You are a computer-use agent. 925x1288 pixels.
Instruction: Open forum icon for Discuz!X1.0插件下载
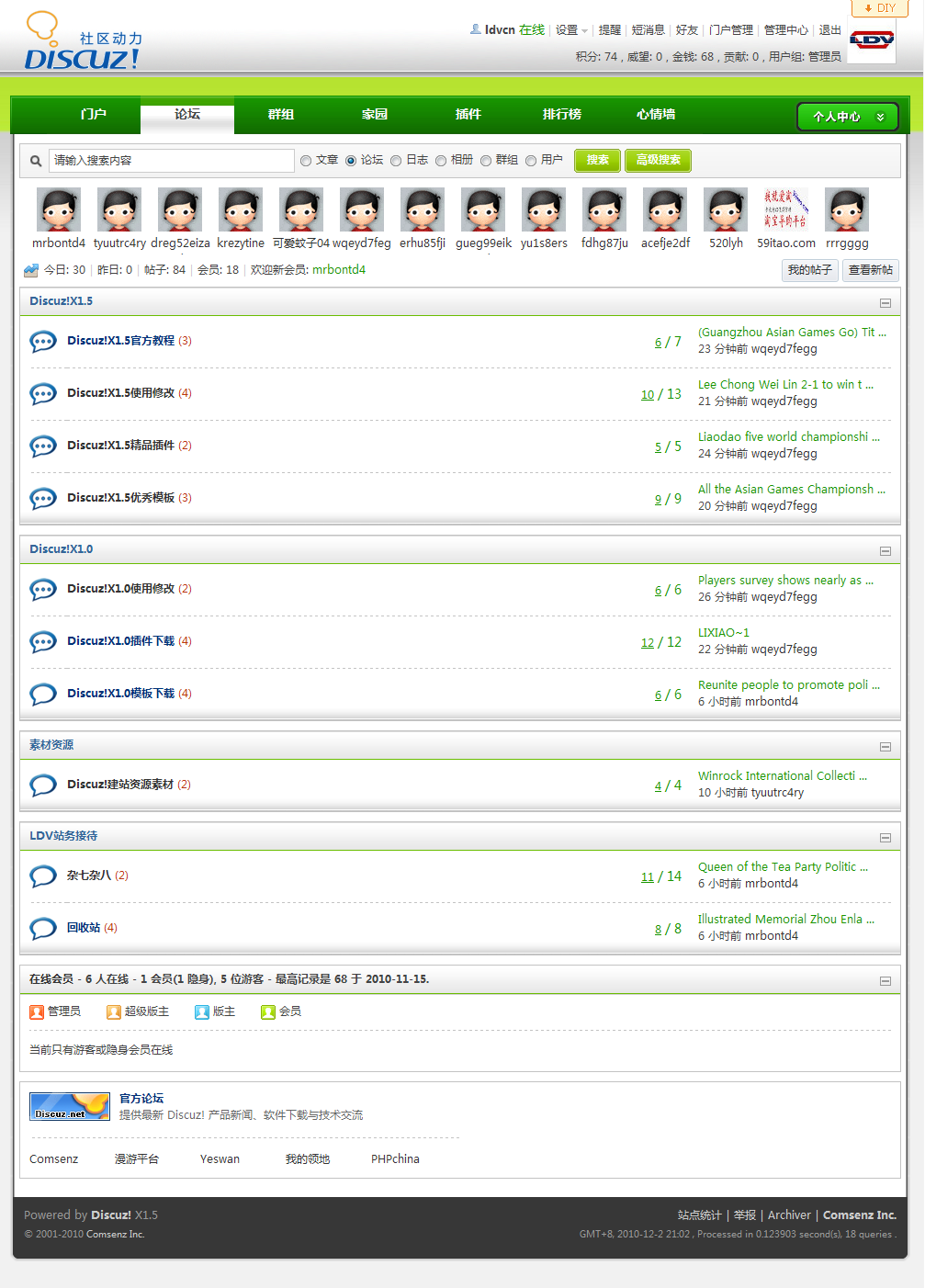[43, 642]
